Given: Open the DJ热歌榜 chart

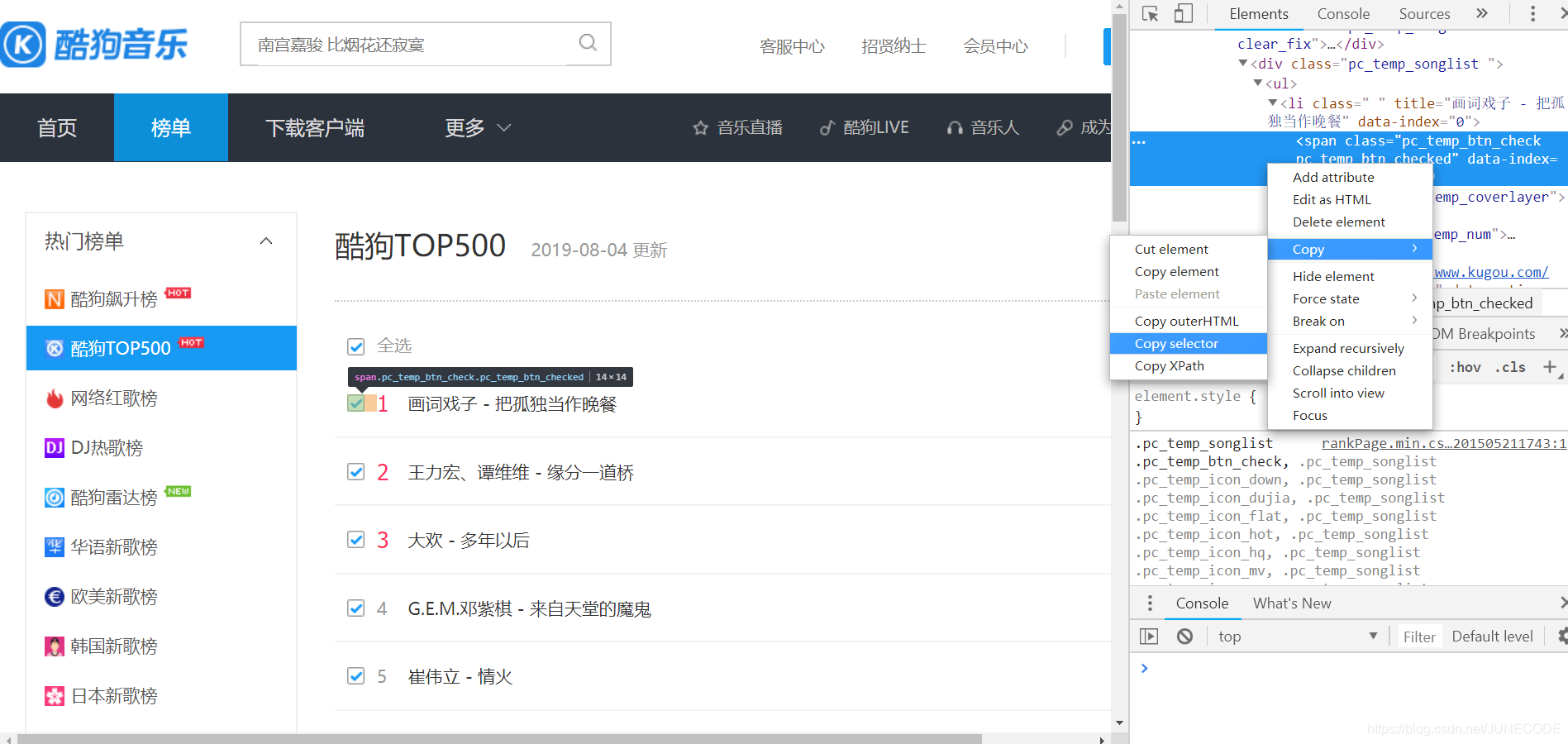Looking at the screenshot, I should click(x=93, y=448).
